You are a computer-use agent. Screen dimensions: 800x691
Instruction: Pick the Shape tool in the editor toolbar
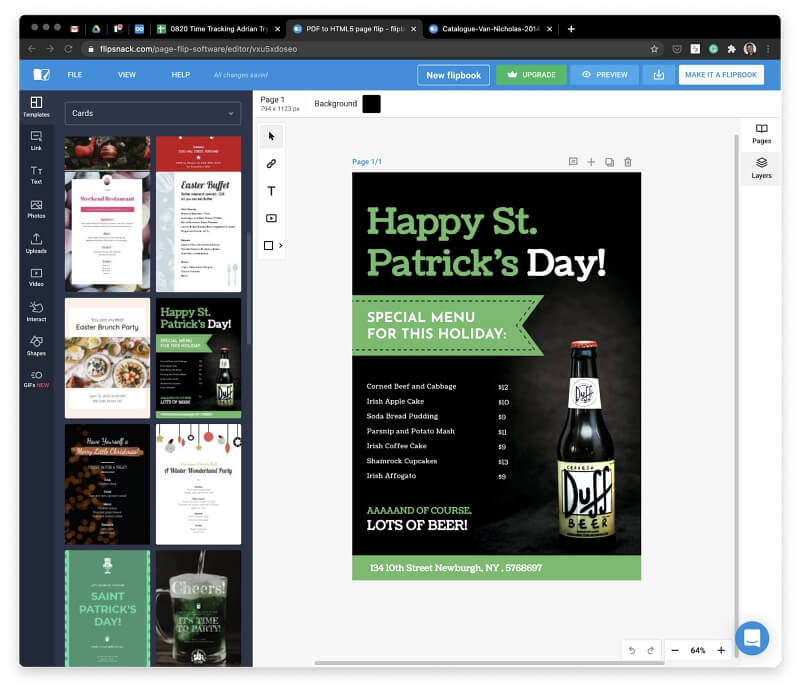point(271,245)
